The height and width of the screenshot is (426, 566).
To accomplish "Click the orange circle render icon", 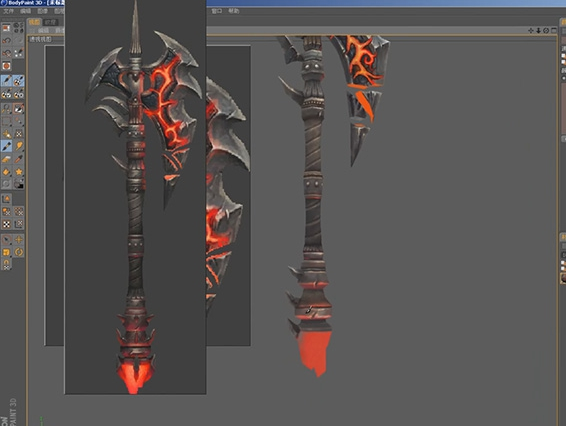I will pos(6,66).
